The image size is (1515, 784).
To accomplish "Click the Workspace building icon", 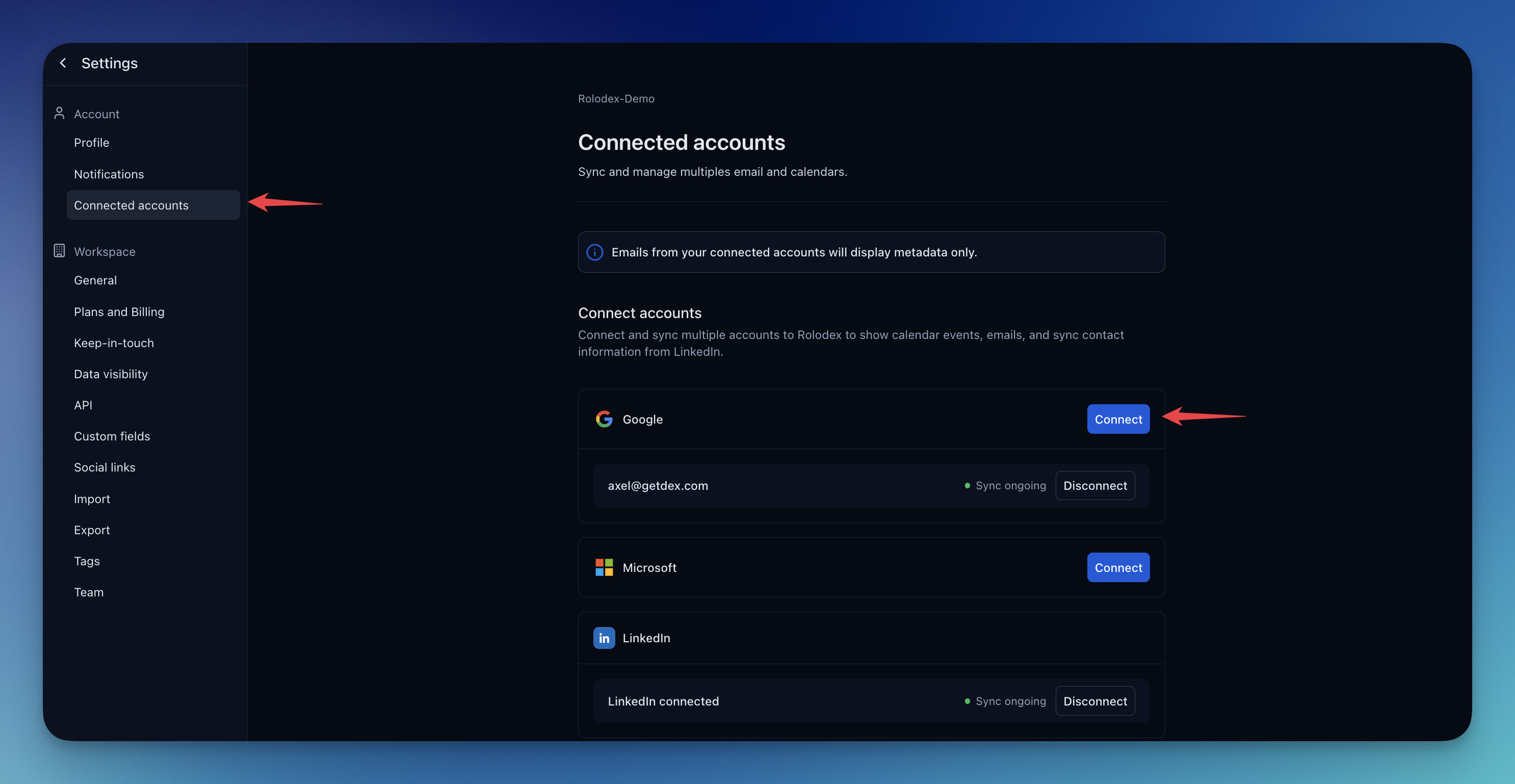I will click(59, 251).
